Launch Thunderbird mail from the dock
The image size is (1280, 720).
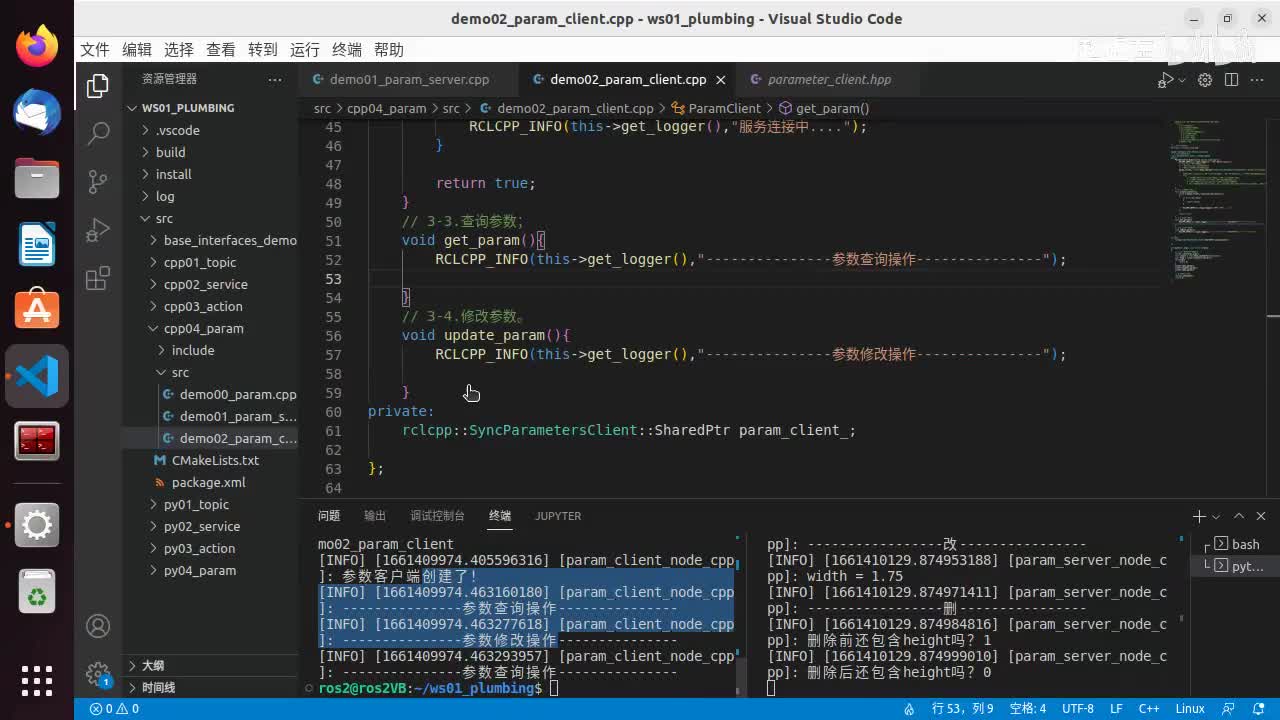point(37,113)
